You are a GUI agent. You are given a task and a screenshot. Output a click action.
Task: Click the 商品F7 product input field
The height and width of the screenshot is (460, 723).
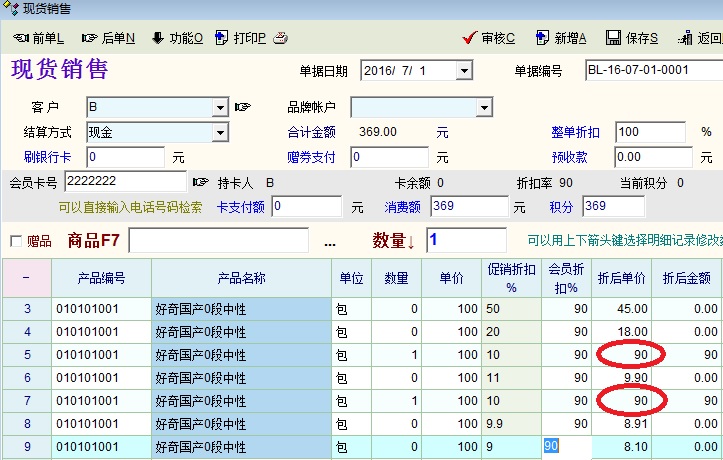pyautogui.click(x=219, y=241)
